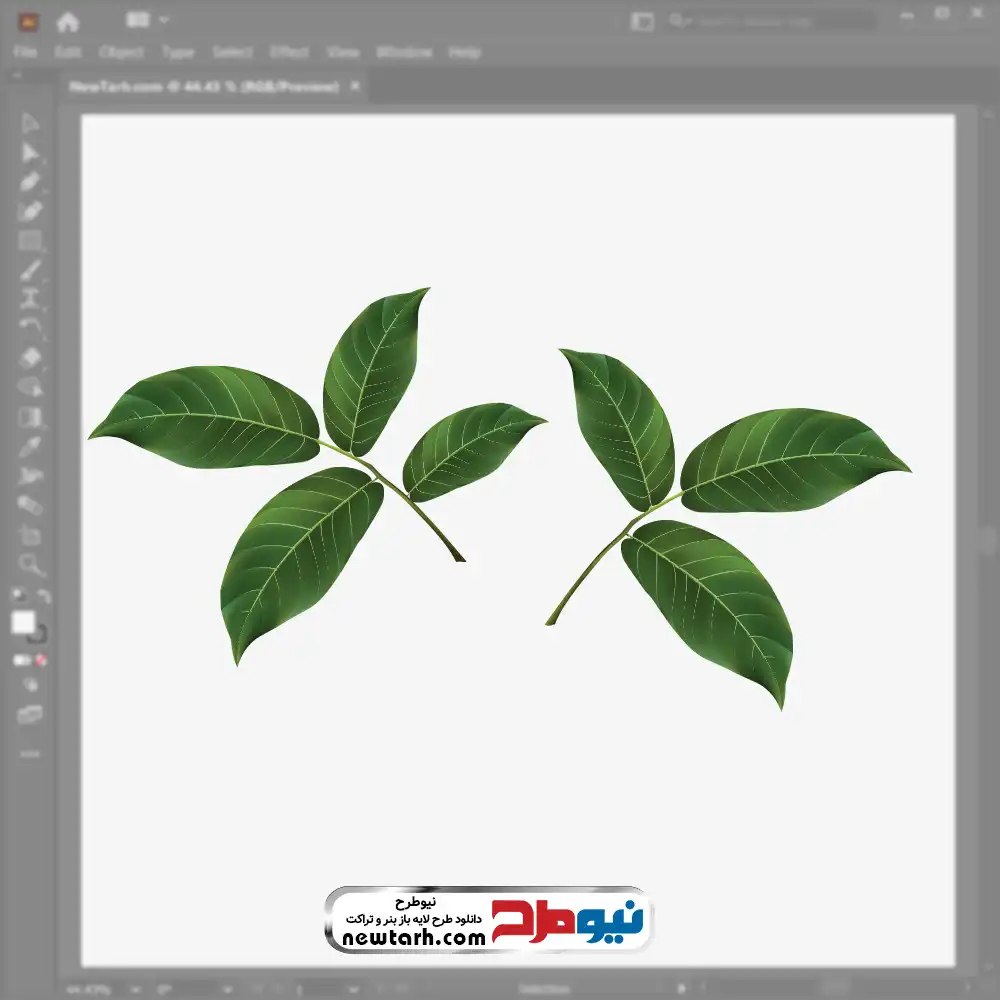Screen dimensions: 1000x1000
Task: Open the workspace switcher icon
Action: [642, 21]
